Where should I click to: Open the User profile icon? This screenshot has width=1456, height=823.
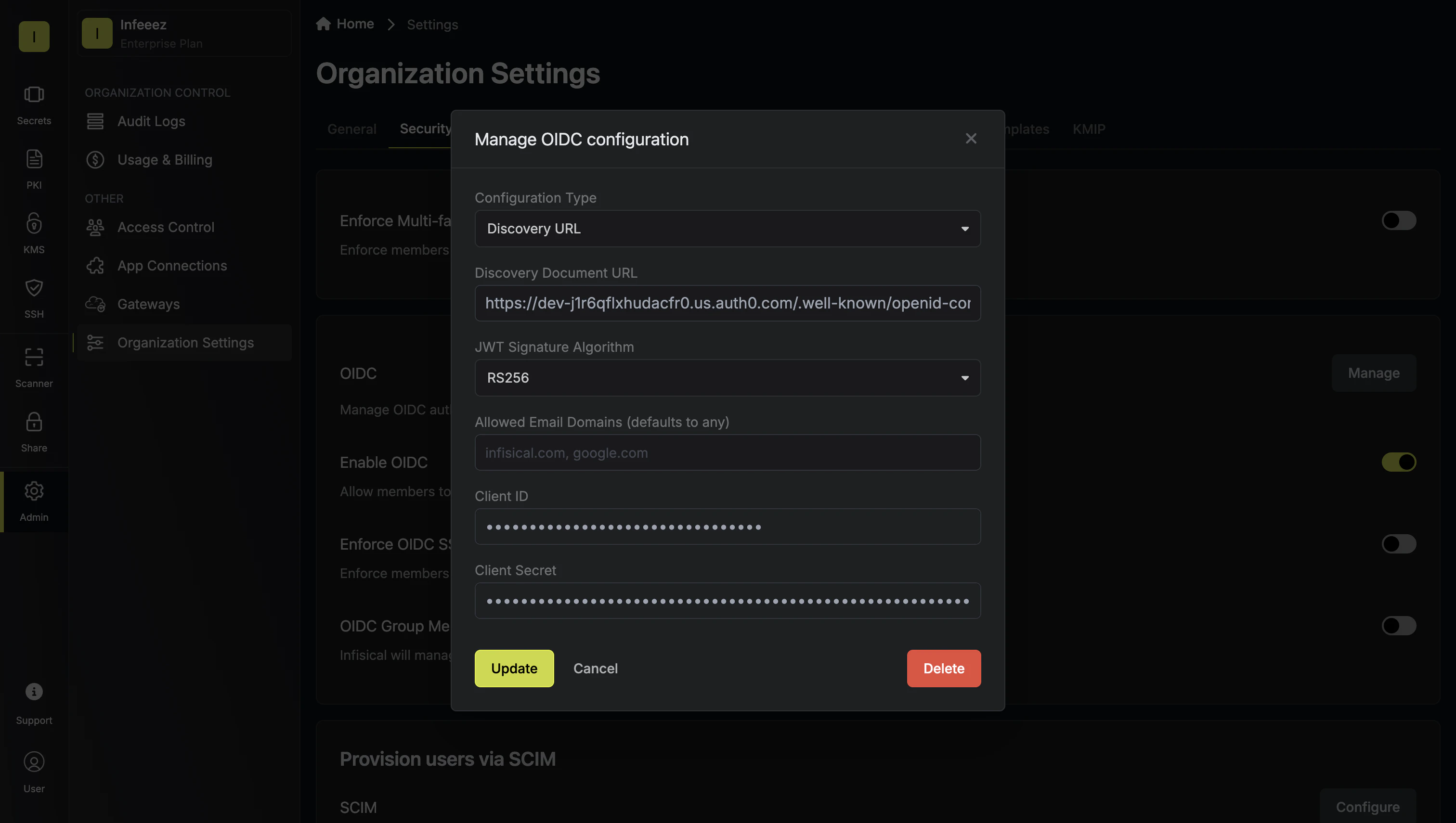(34, 762)
